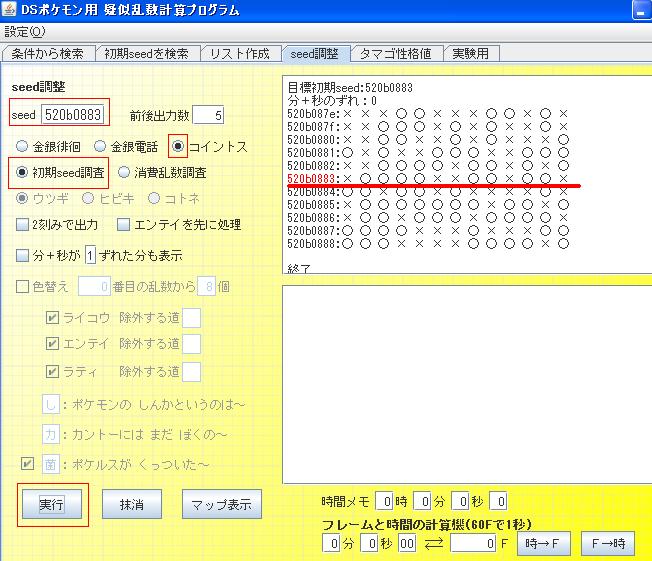Click the Java application icon in title bar
This screenshot has height=561, width=652.
pyautogui.click(x=9, y=9)
